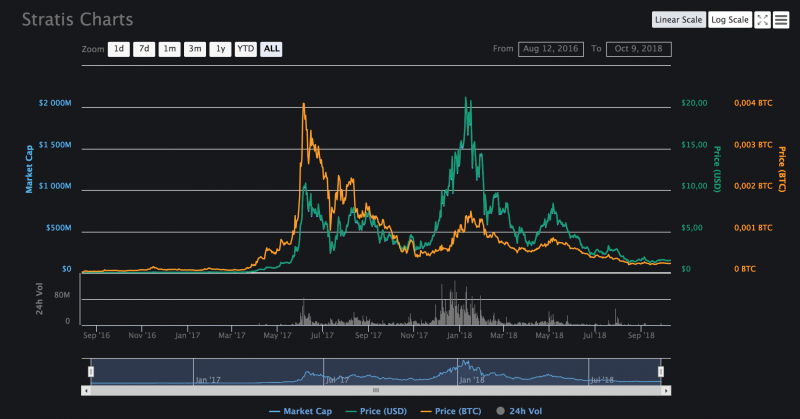Click the $500M market cap axis label

[59, 228]
